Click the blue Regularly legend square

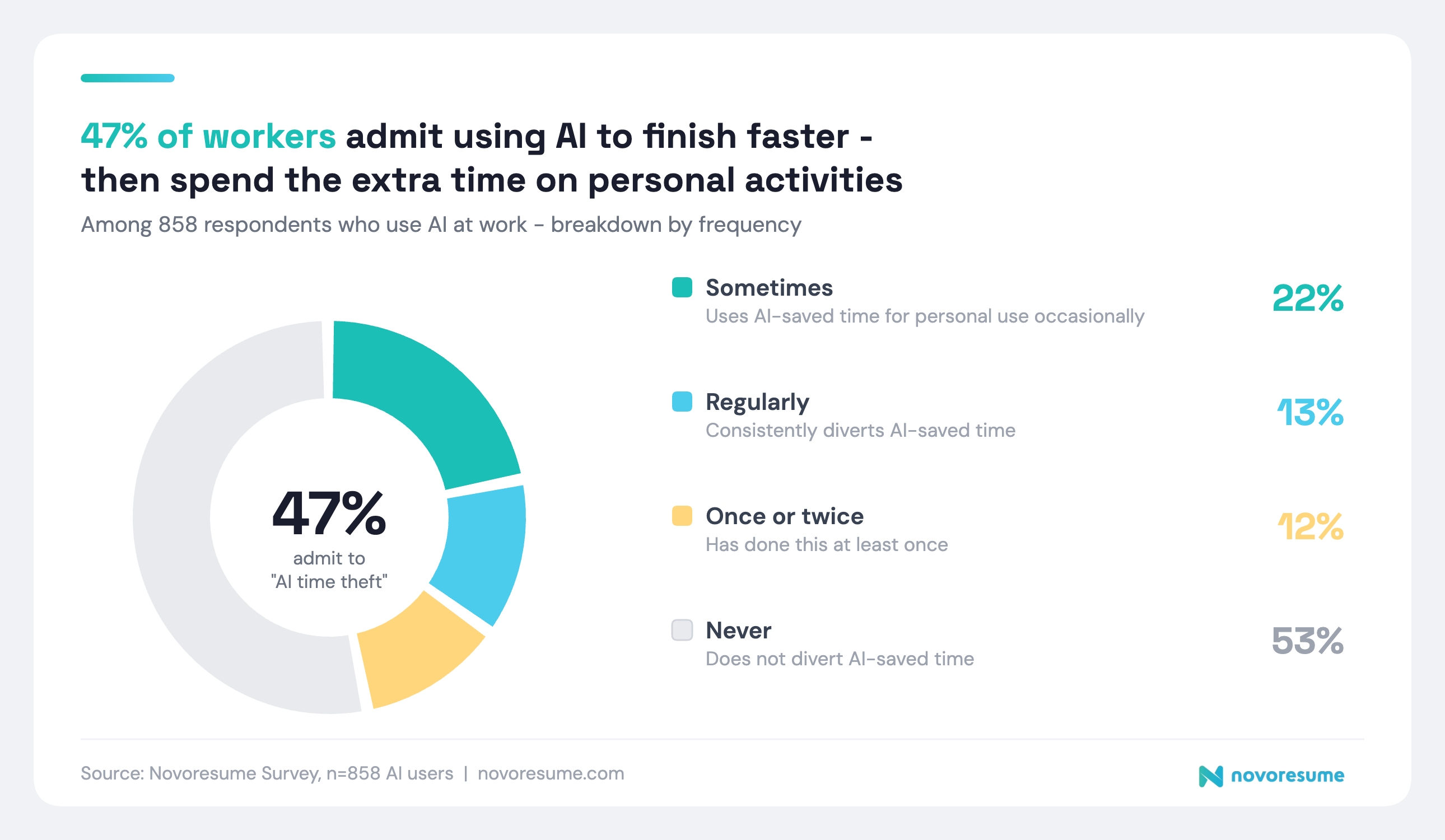pos(682,402)
